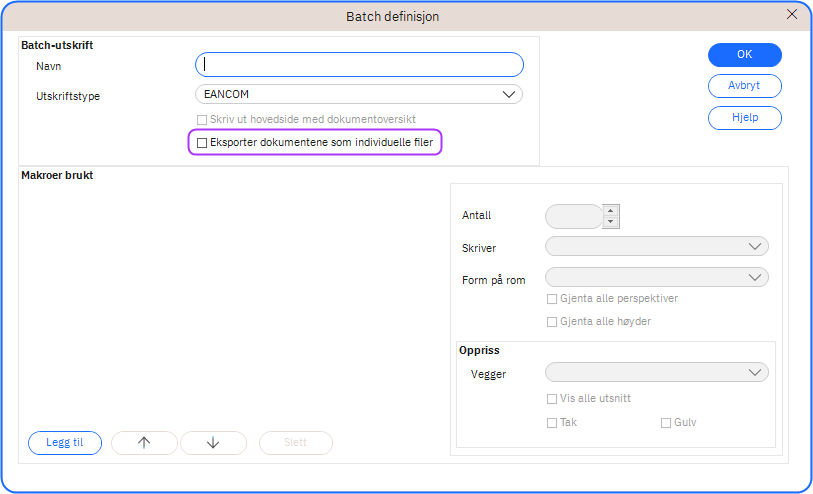Open Hjelp for this dialog
Viewport: 813px width, 494px height.
[x=744, y=118]
